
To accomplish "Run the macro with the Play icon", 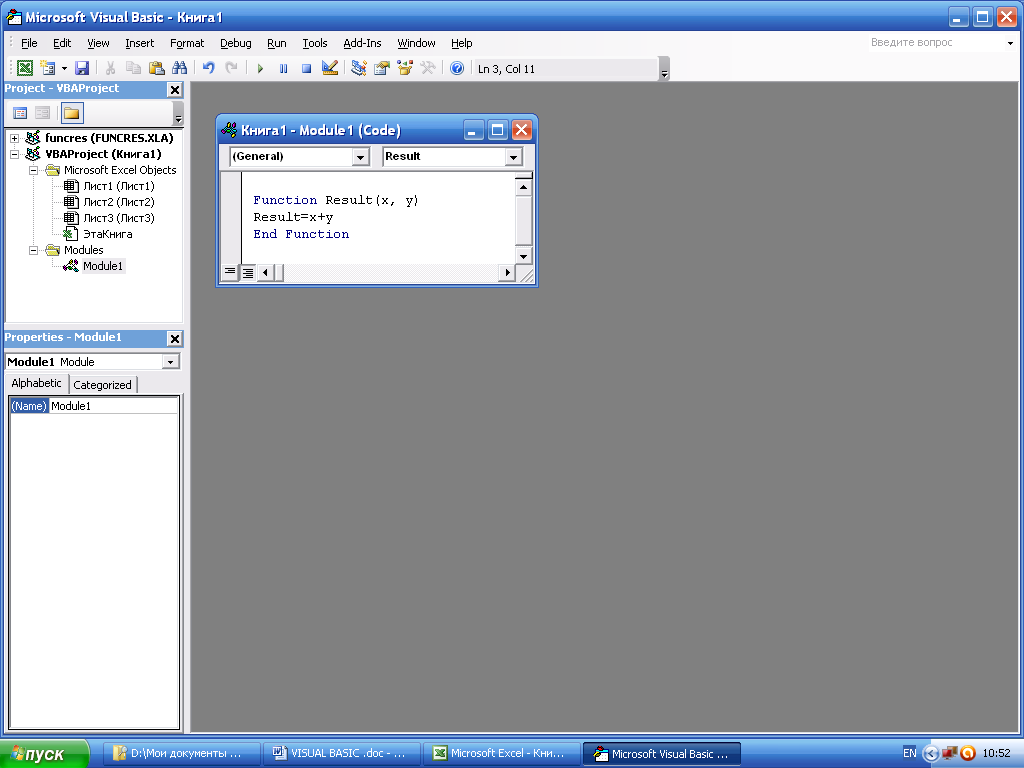I will click(x=260, y=68).
